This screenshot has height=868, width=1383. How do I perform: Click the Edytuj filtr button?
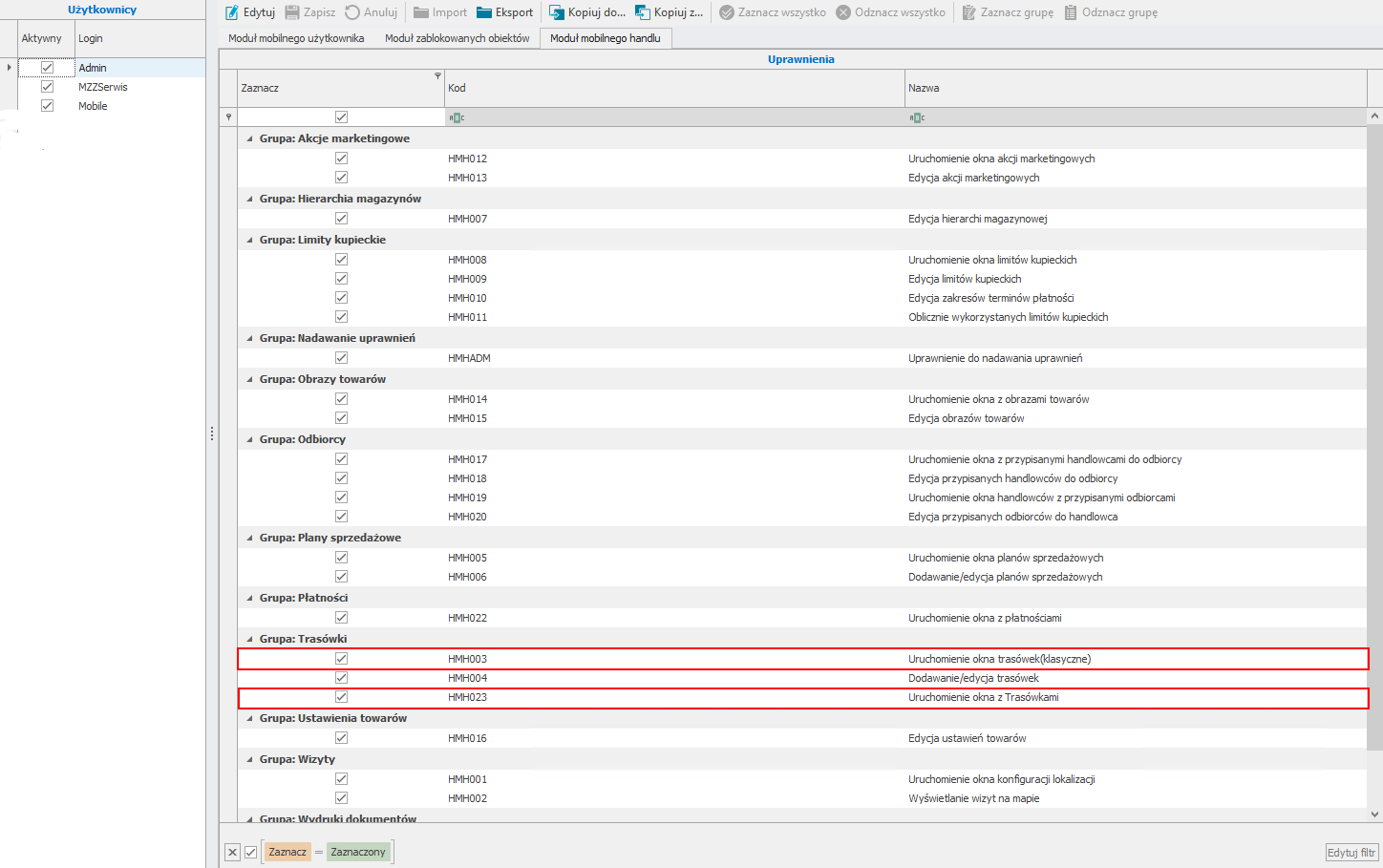[x=1351, y=853]
